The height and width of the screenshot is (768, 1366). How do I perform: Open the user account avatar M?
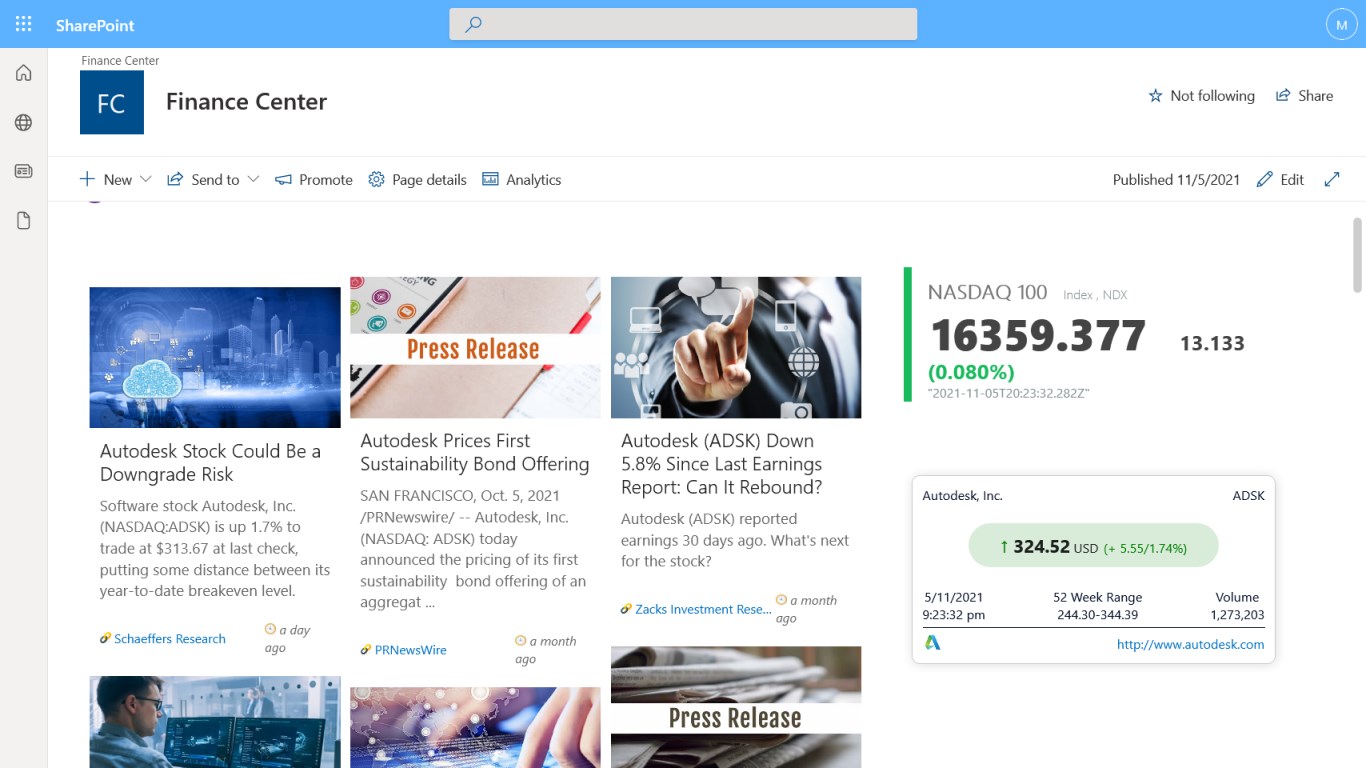click(x=1341, y=24)
